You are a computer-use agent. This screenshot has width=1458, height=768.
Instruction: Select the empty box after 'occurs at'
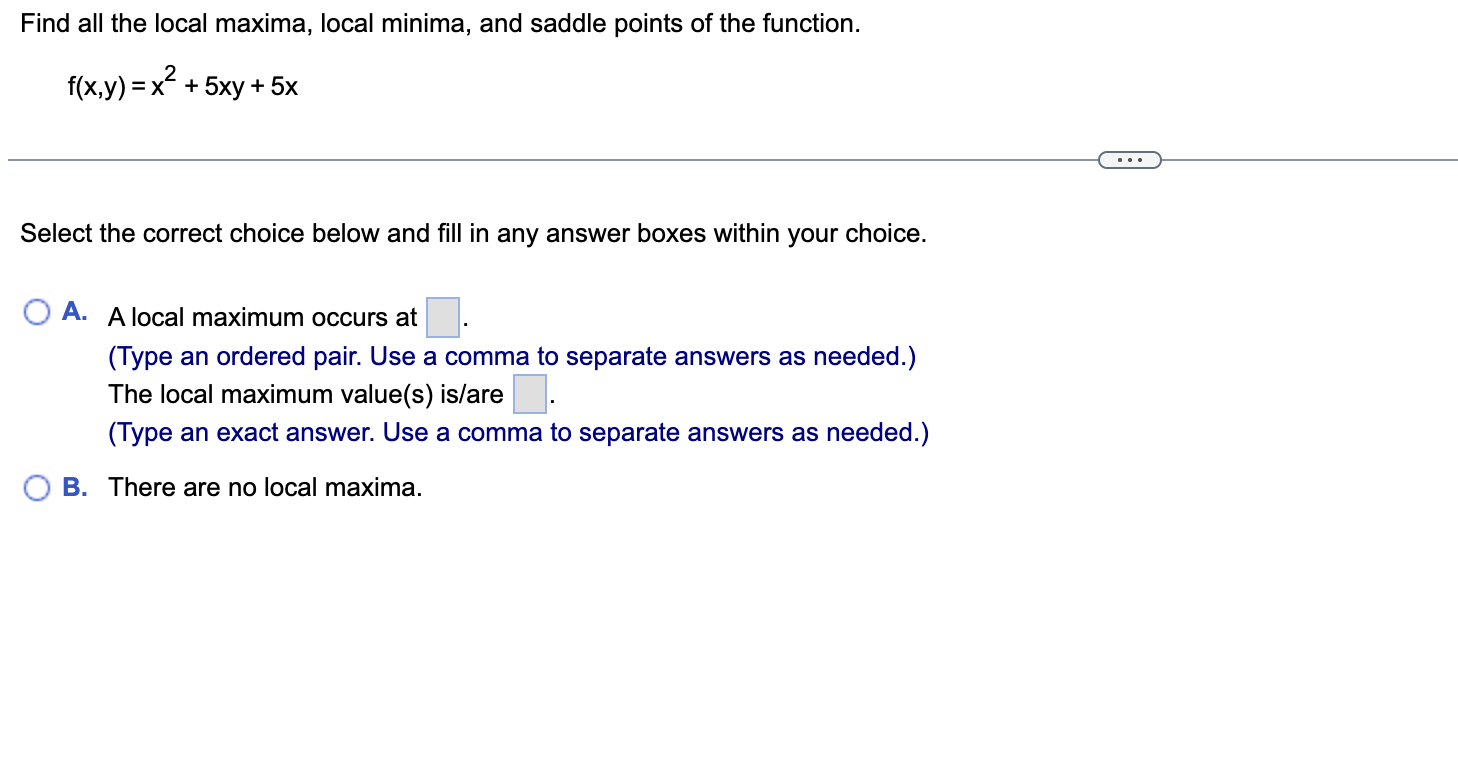(x=442, y=316)
